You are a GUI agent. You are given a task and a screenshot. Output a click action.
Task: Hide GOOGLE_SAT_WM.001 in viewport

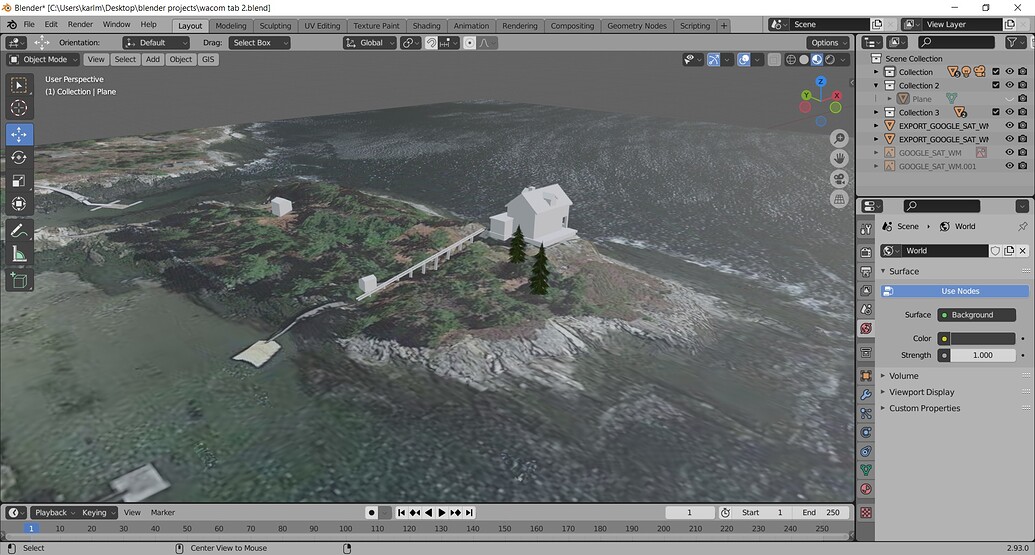(1009, 166)
